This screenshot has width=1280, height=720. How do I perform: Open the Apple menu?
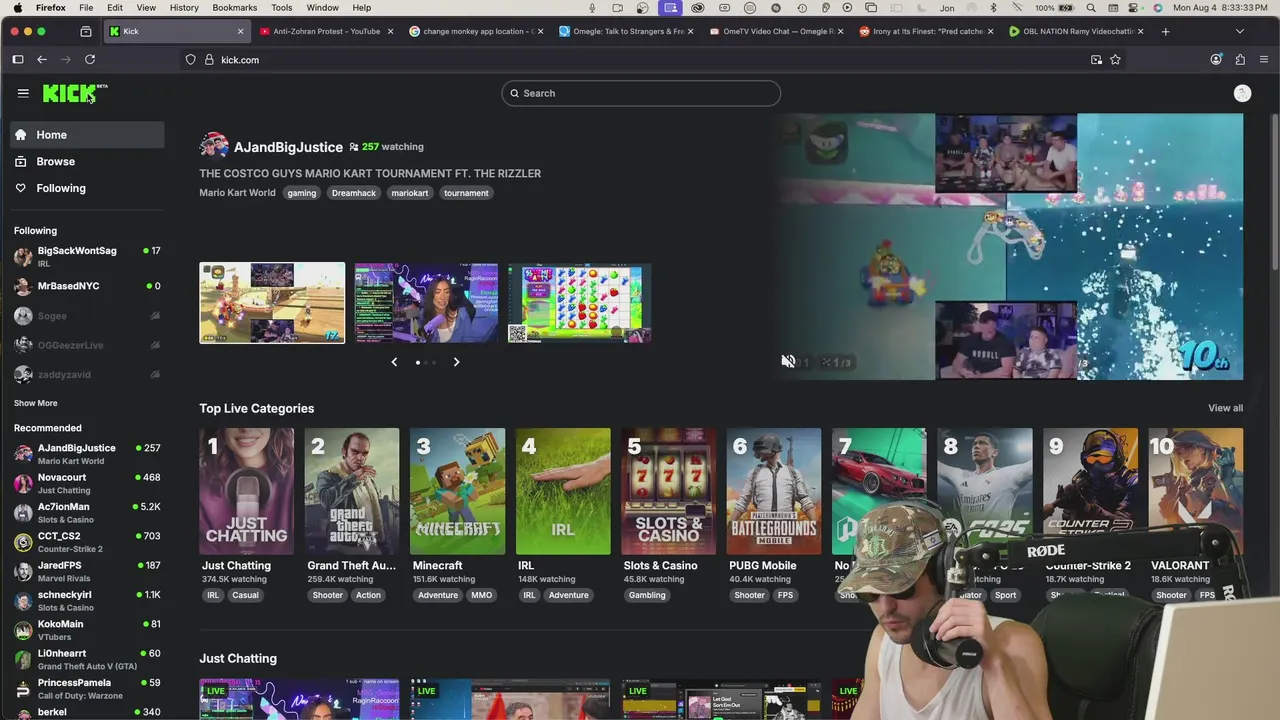click(x=15, y=7)
